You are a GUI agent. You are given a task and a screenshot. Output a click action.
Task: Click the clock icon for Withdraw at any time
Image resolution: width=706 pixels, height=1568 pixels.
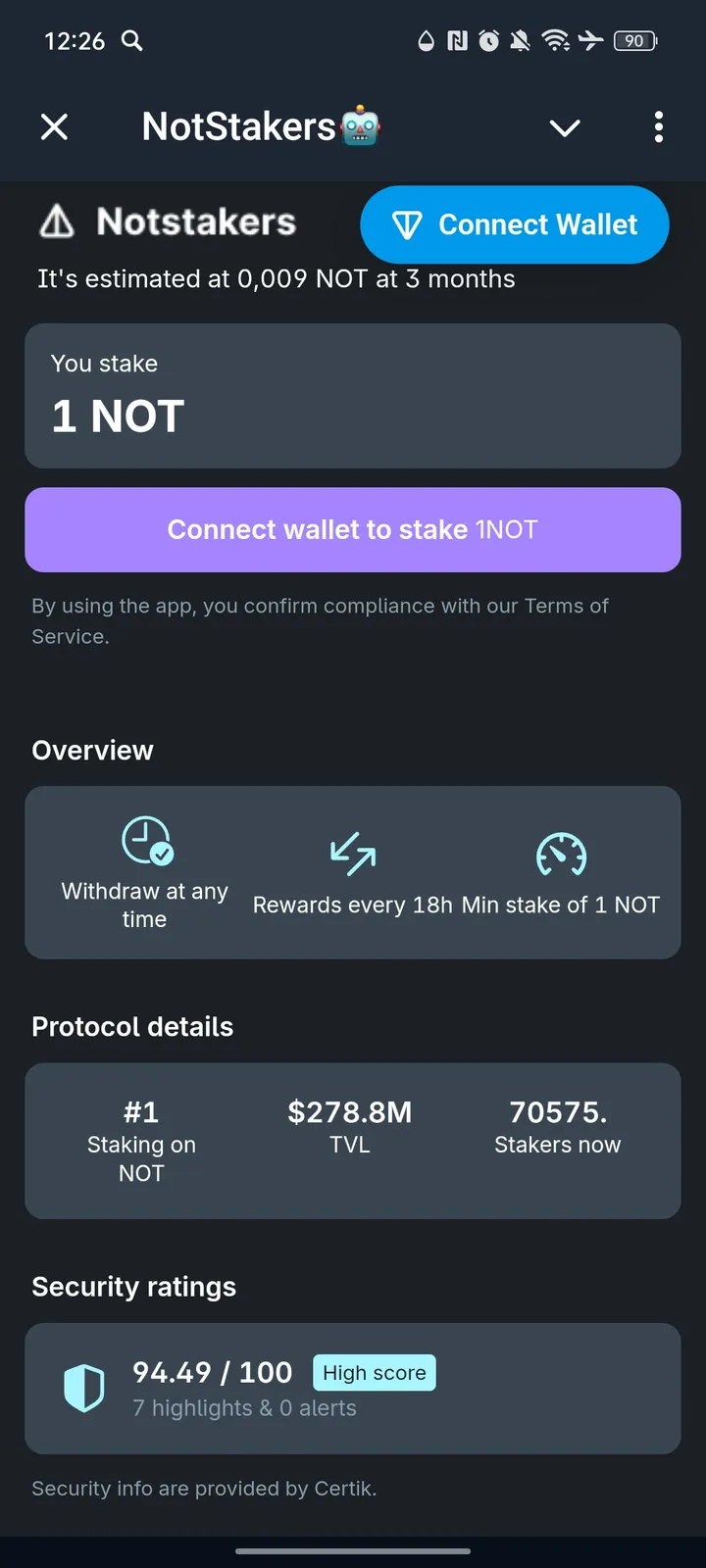click(x=143, y=839)
